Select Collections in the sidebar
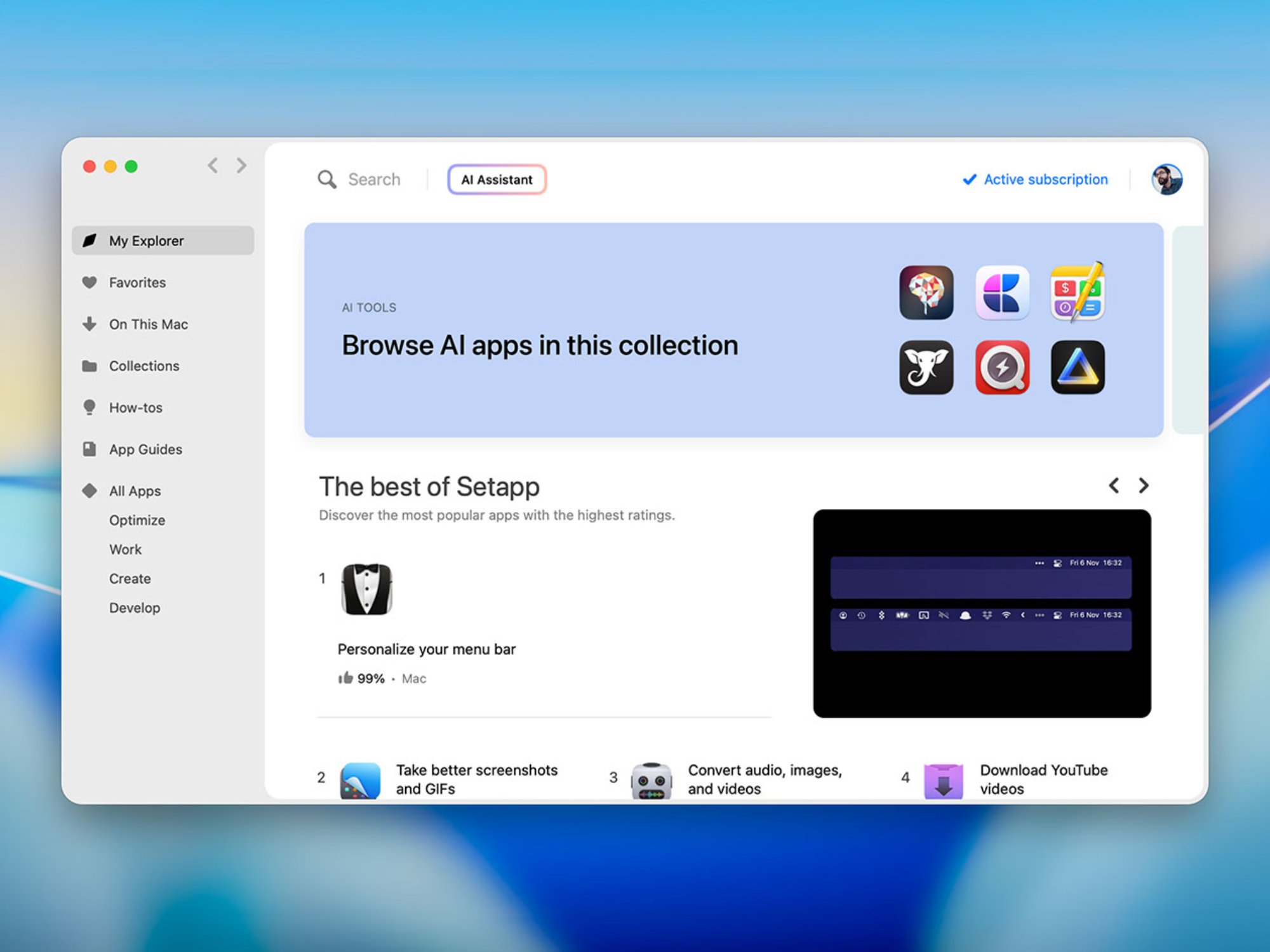The height and width of the screenshot is (952, 1270). (144, 366)
